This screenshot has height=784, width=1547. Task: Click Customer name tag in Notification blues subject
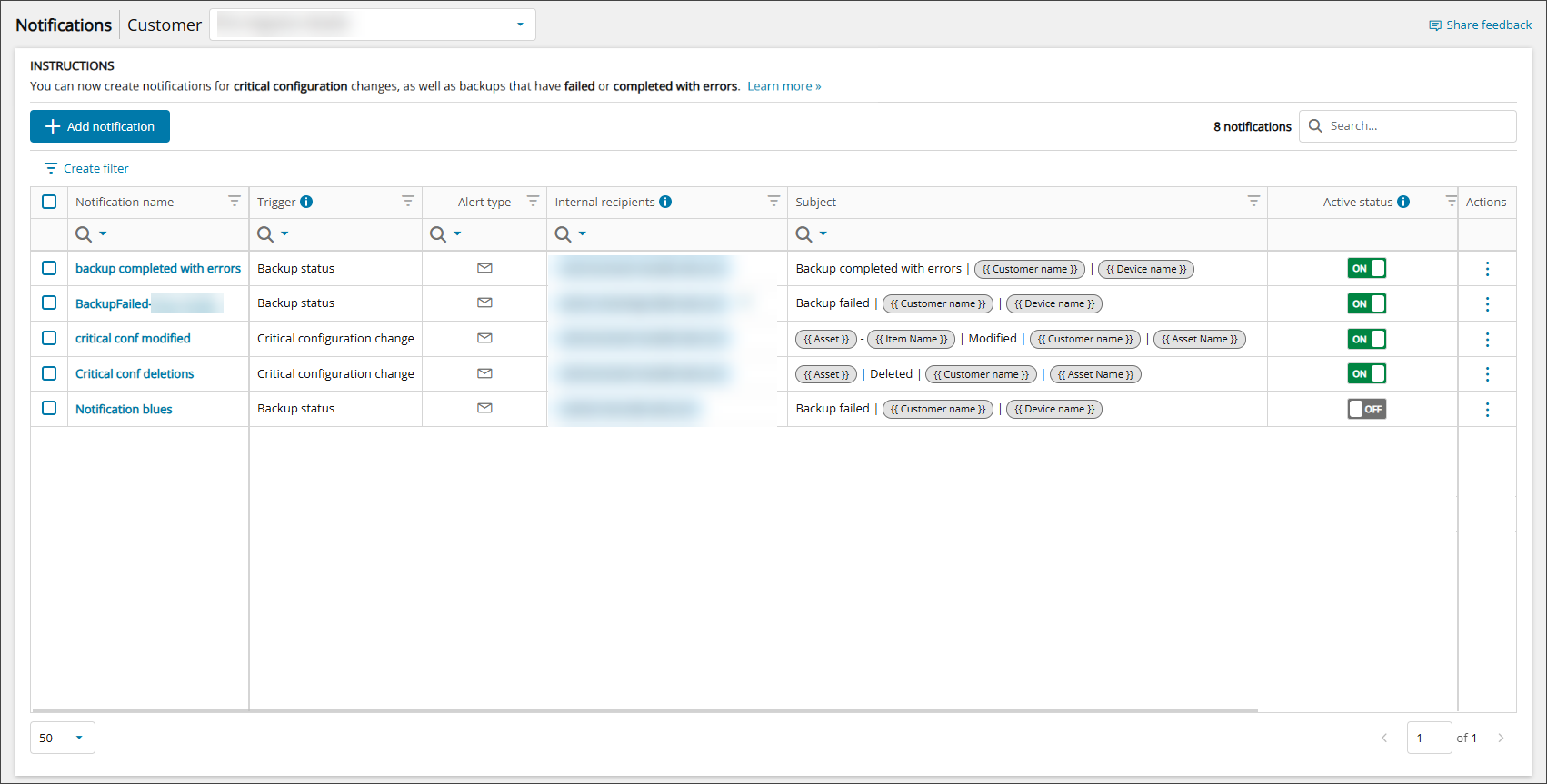tap(938, 409)
